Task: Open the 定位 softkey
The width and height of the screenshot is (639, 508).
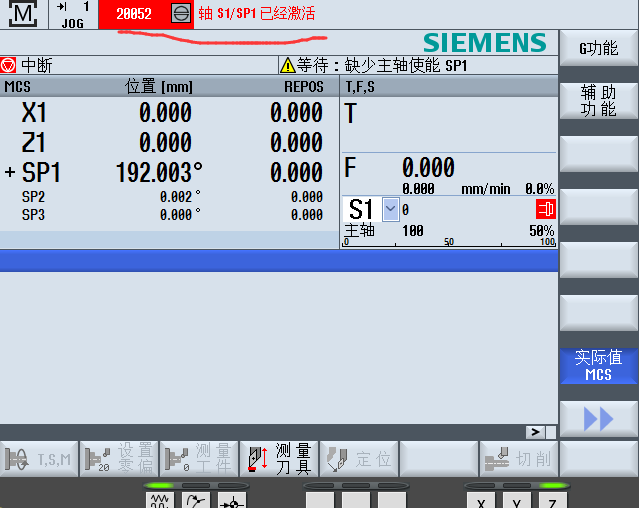Action: coord(359,459)
